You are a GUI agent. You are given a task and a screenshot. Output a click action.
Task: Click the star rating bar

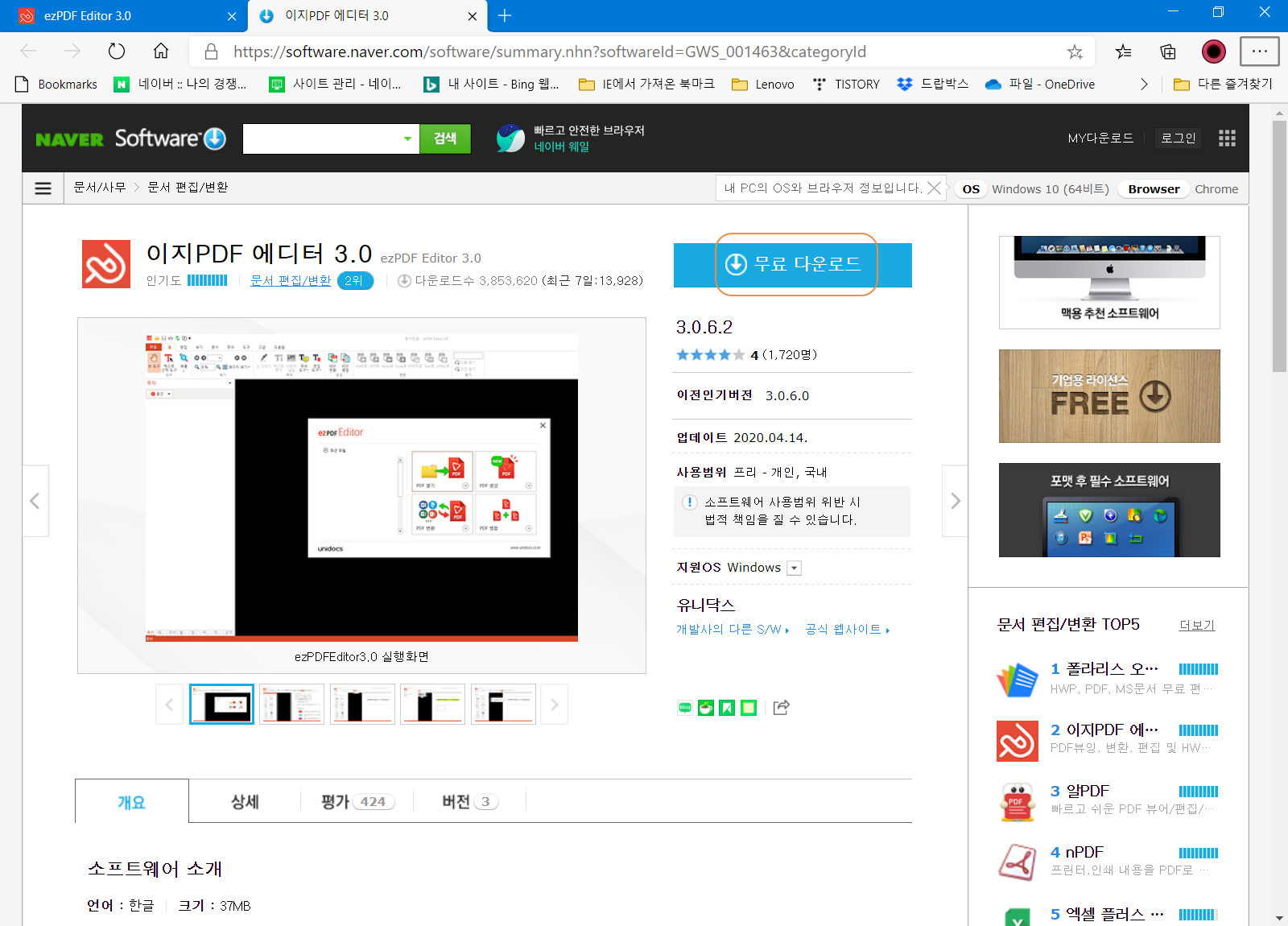pyautogui.click(x=710, y=355)
